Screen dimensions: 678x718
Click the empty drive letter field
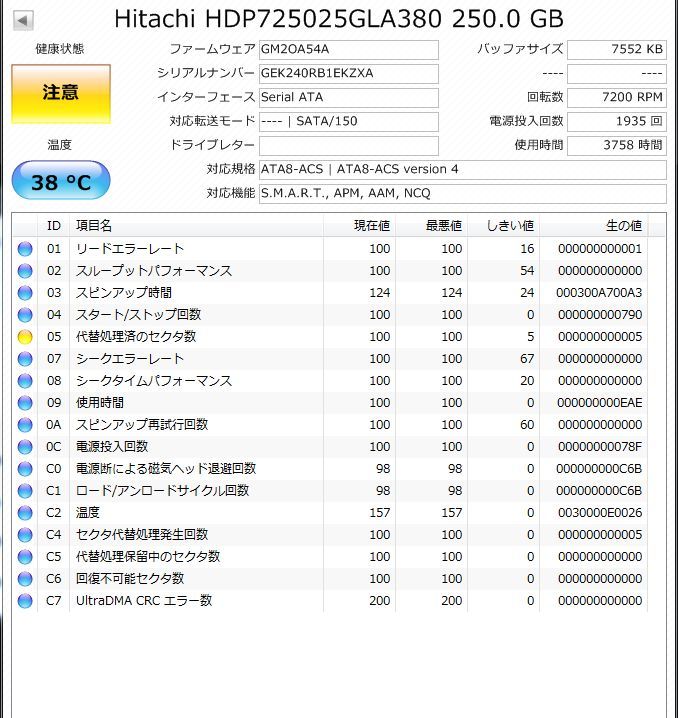click(x=348, y=145)
